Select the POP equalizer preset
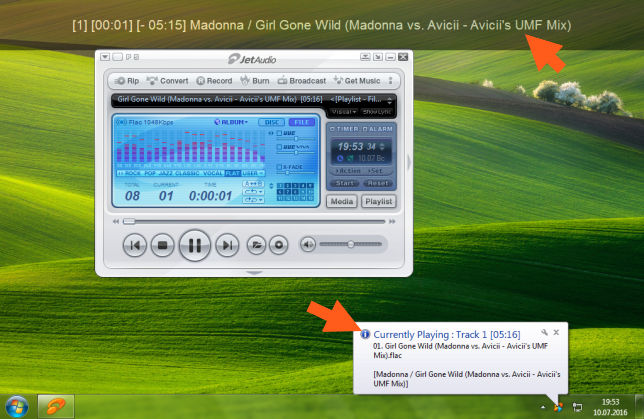Viewport: 644px width, 419px height. (x=150, y=173)
